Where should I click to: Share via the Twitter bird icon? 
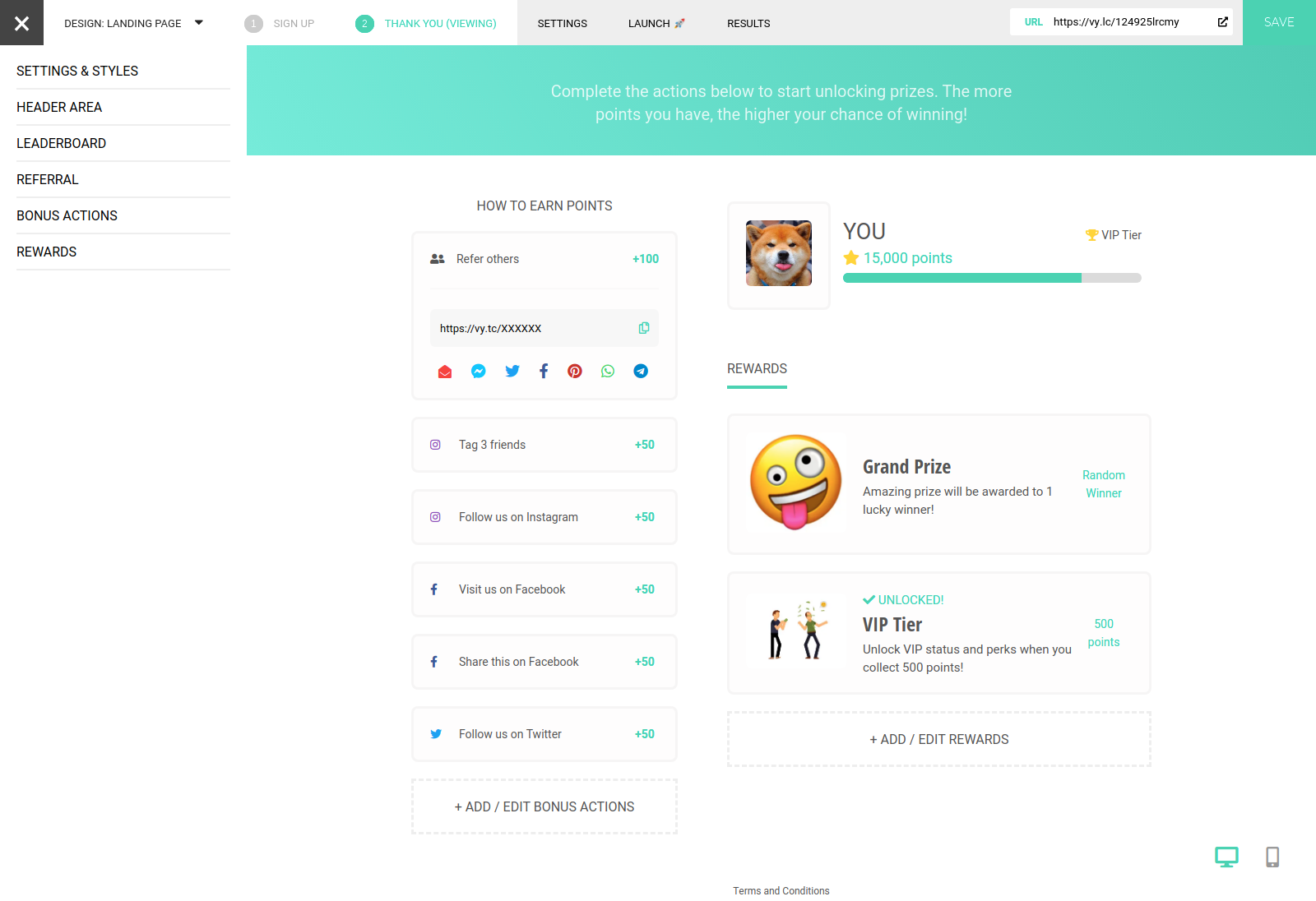coord(512,372)
